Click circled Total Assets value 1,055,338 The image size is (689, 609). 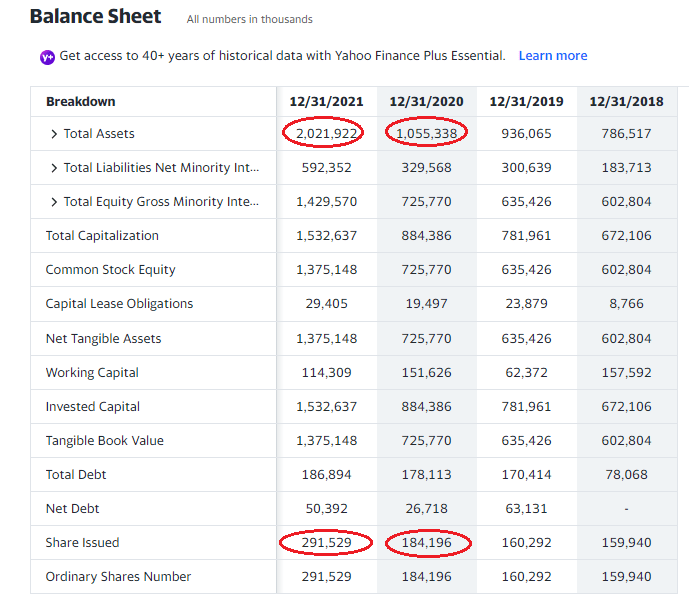pos(426,134)
